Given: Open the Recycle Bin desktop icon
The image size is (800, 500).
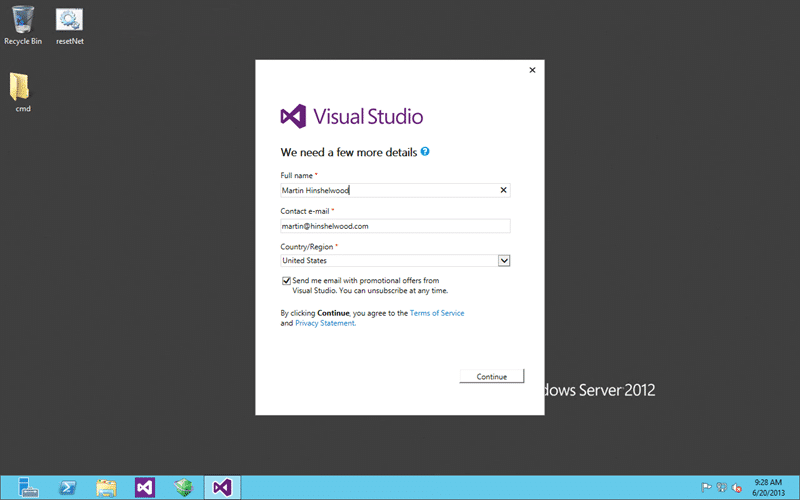Looking at the screenshot, I should [22, 25].
